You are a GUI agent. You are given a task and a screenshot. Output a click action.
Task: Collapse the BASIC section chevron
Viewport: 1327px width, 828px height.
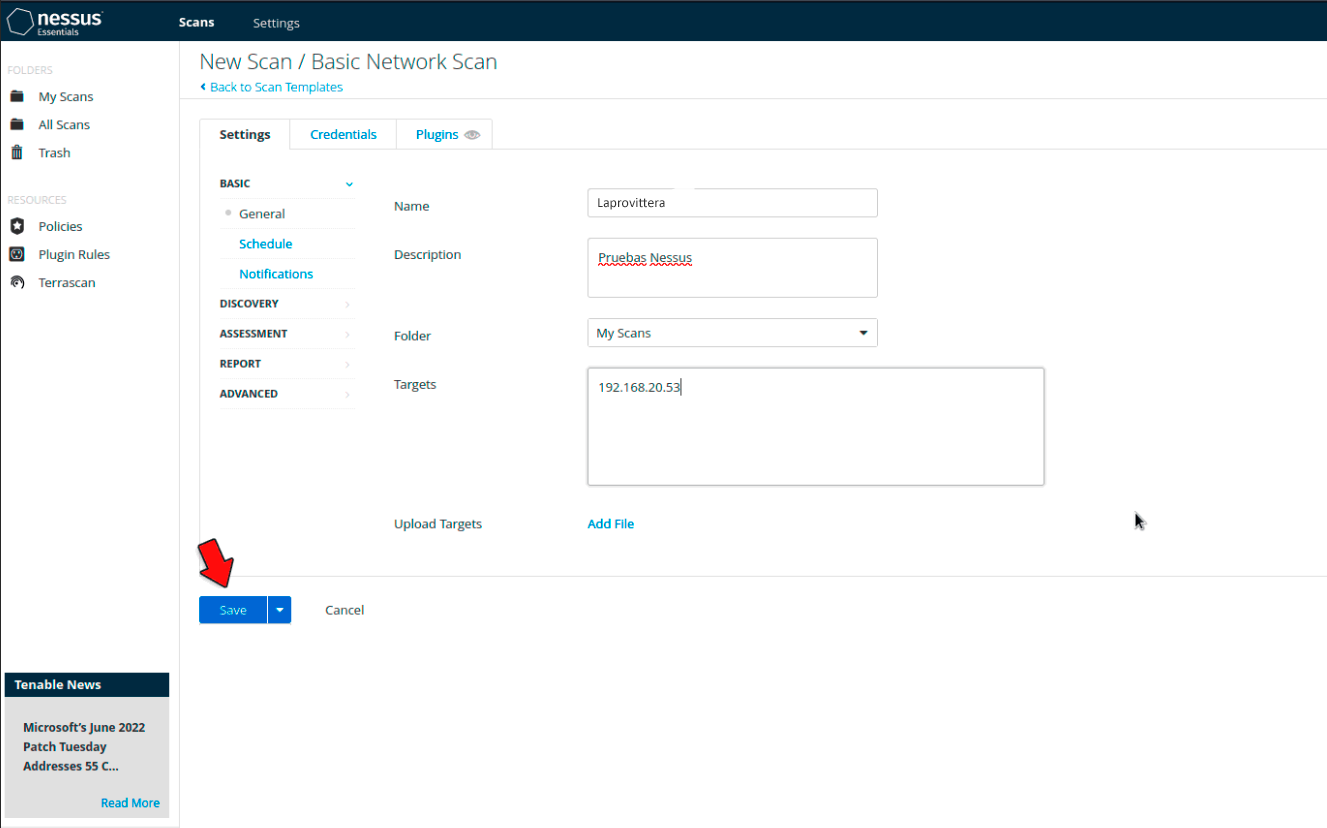click(x=349, y=184)
